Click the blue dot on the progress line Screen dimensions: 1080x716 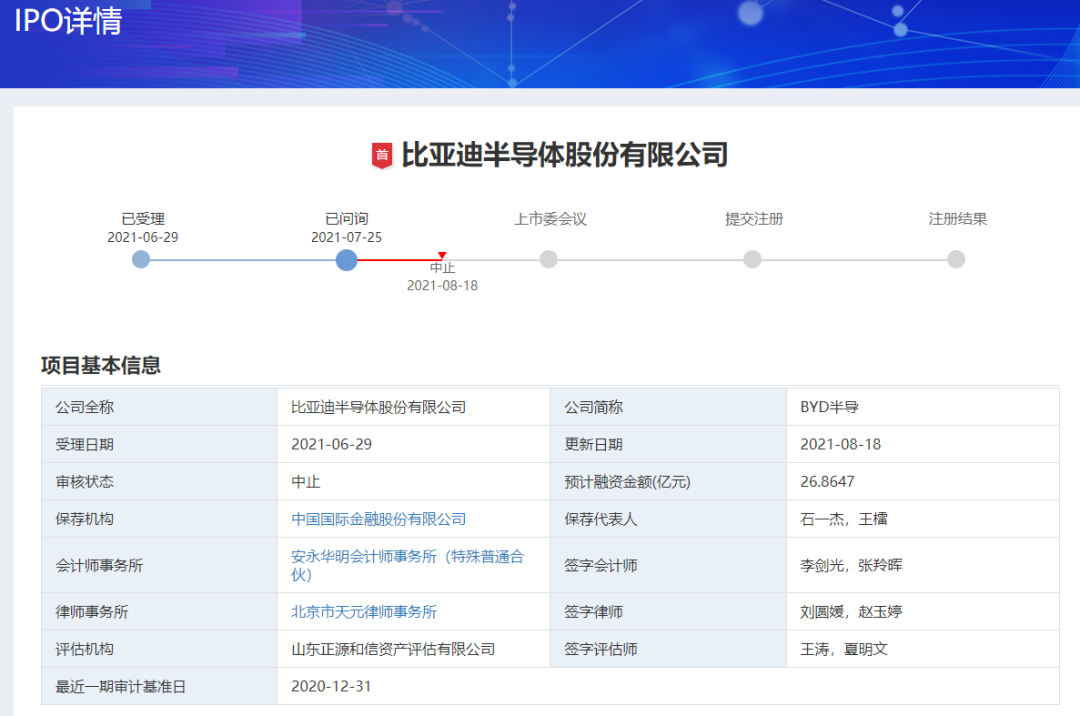point(346,260)
